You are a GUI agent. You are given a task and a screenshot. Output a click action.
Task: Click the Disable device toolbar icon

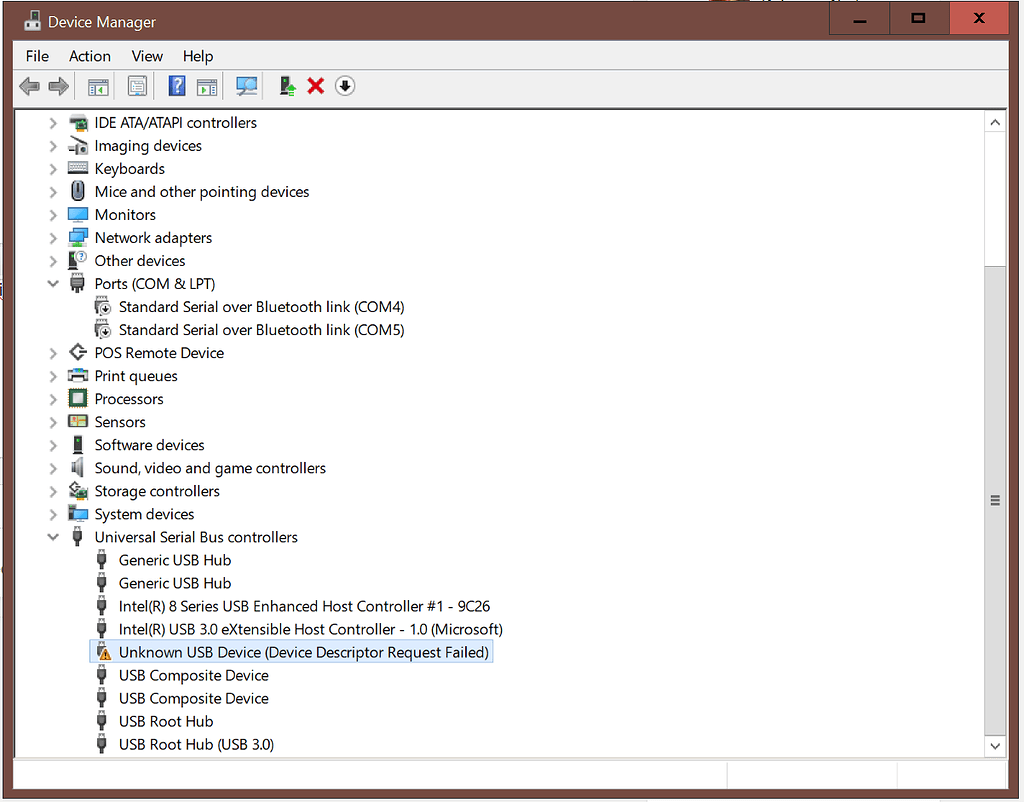(344, 86)
